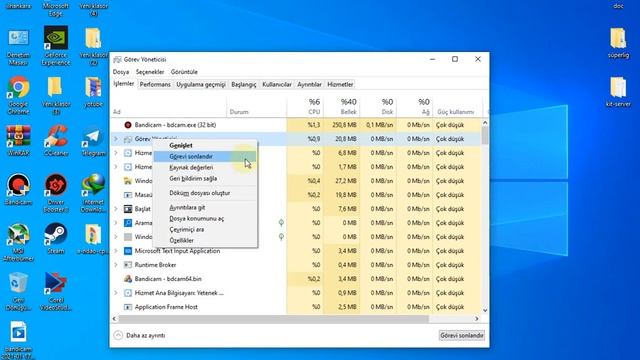The width and height of the screenshot is (640, 360).
Task: Choose Kaynak değerleri in context menu
Action: tap(205, 167)
